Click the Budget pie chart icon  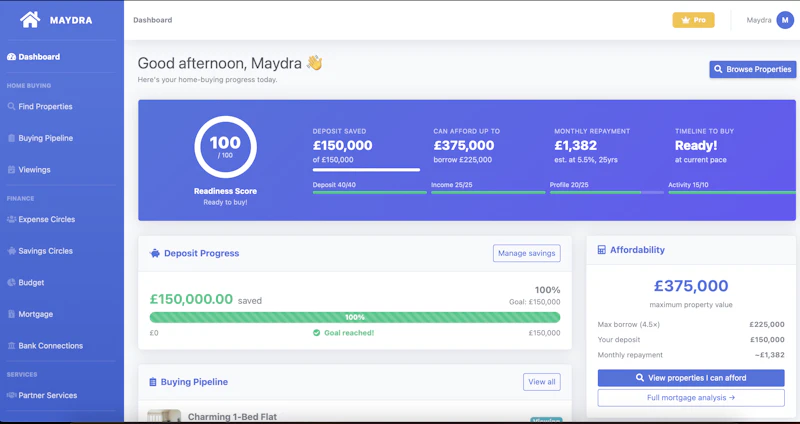point(11,283)
